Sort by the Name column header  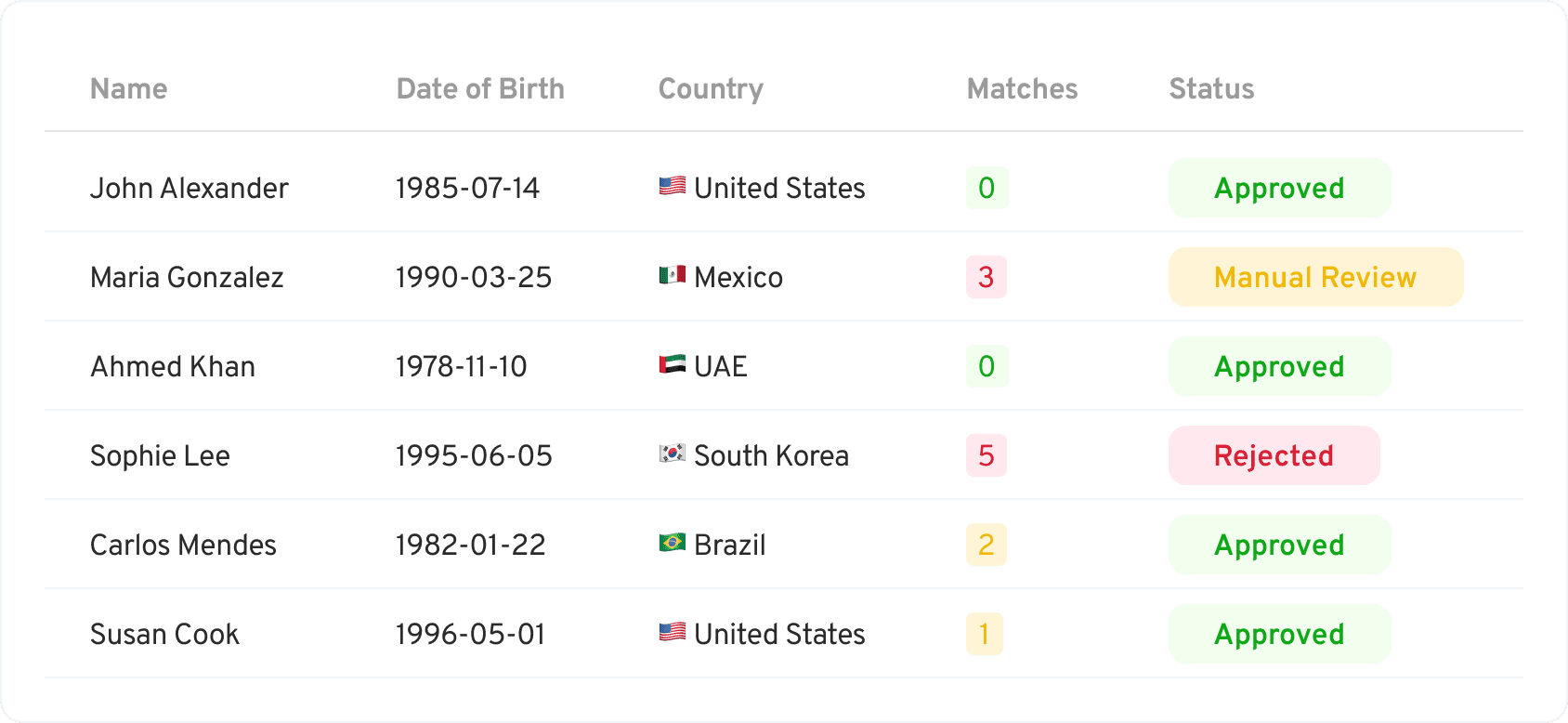click(x=129, y=89)
